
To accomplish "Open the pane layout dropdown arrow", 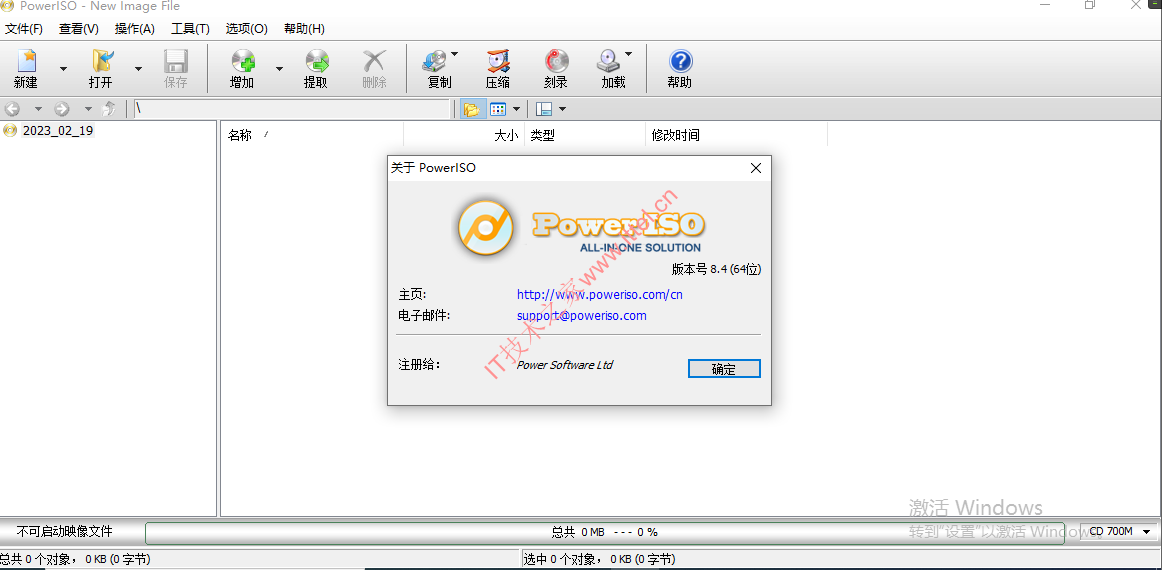I will coord(562,109).
